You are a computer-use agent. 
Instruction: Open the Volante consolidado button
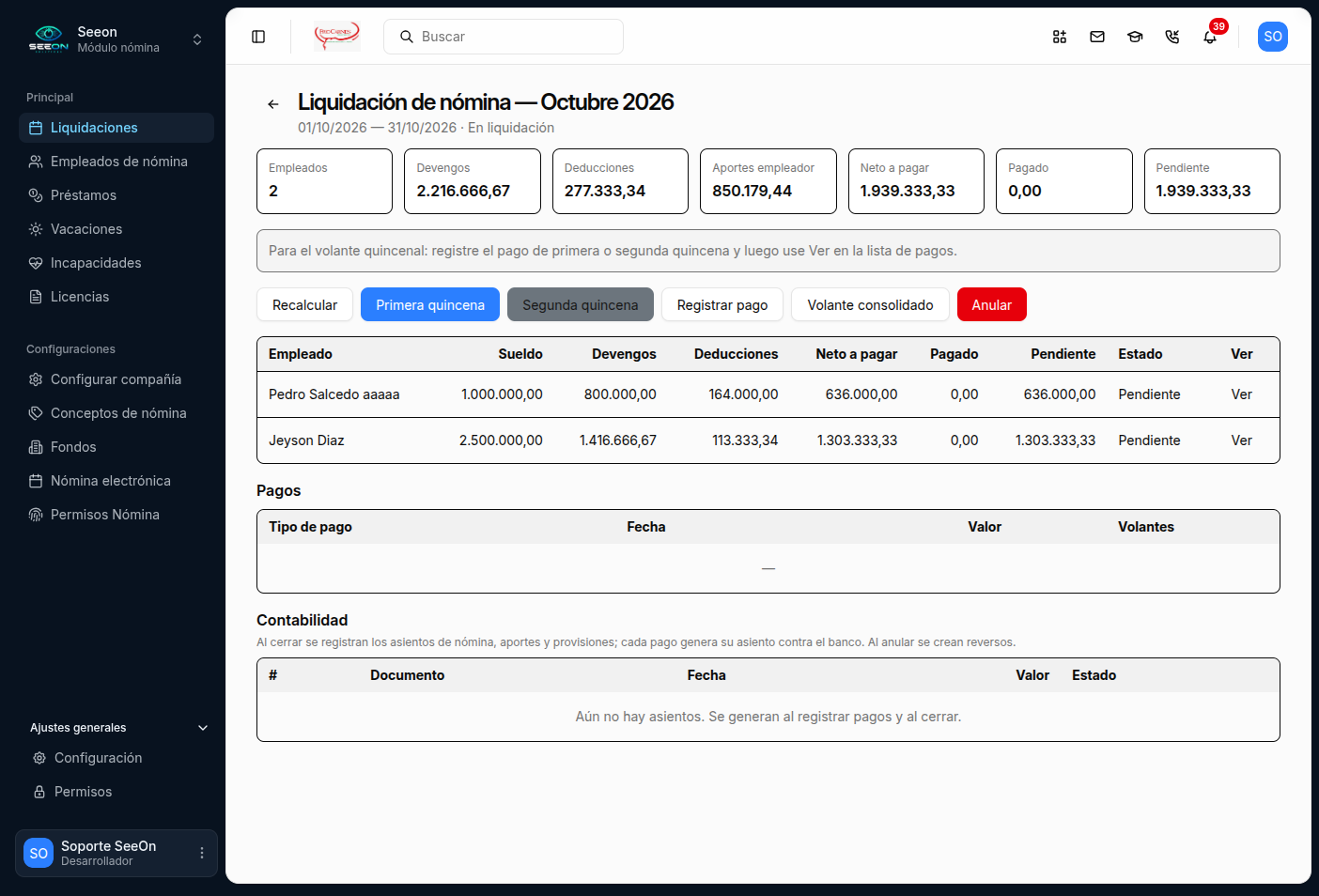[871, 304]
